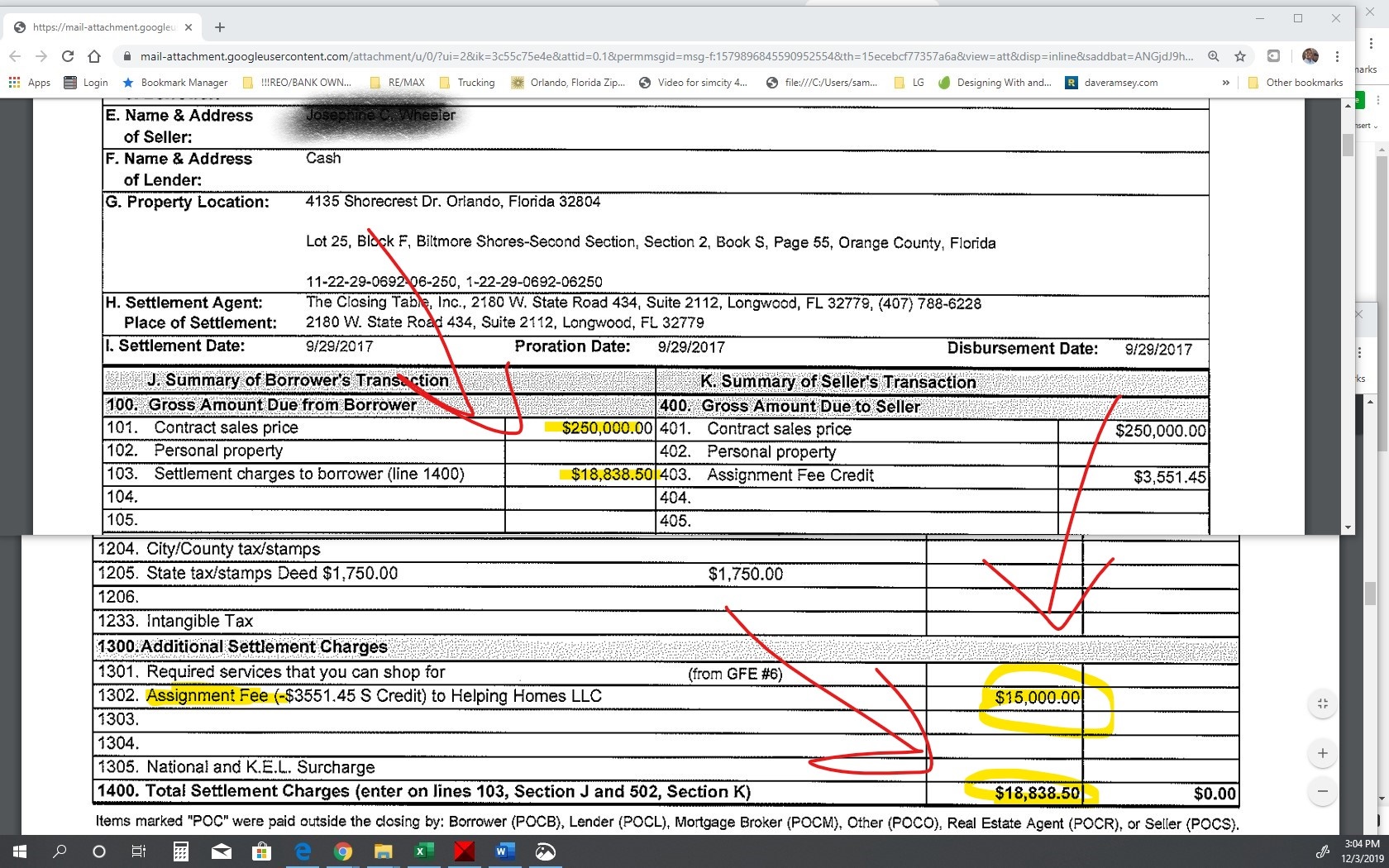Open a new browser tab
Viewport: 1389px width, 868px height.
coord(220,27)
